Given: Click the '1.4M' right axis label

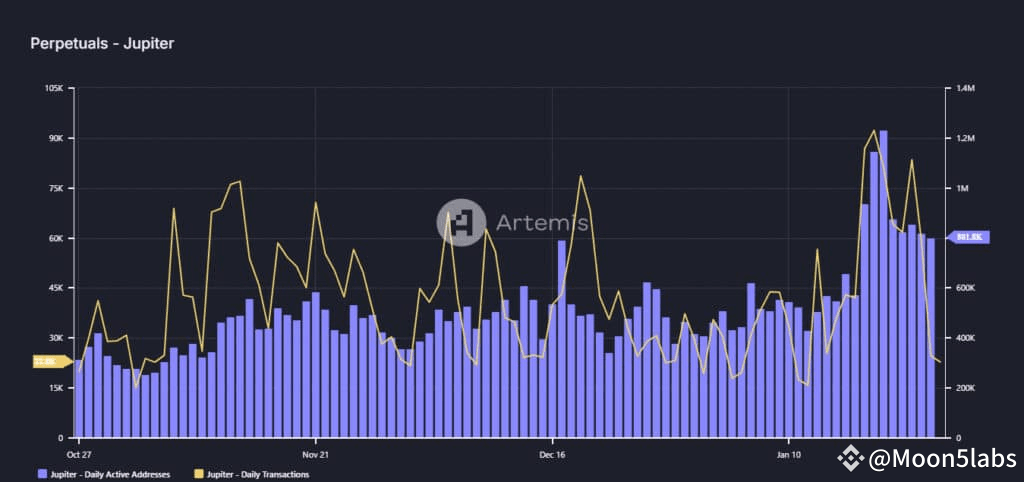Looking at the screenshot, I should 966,88.
